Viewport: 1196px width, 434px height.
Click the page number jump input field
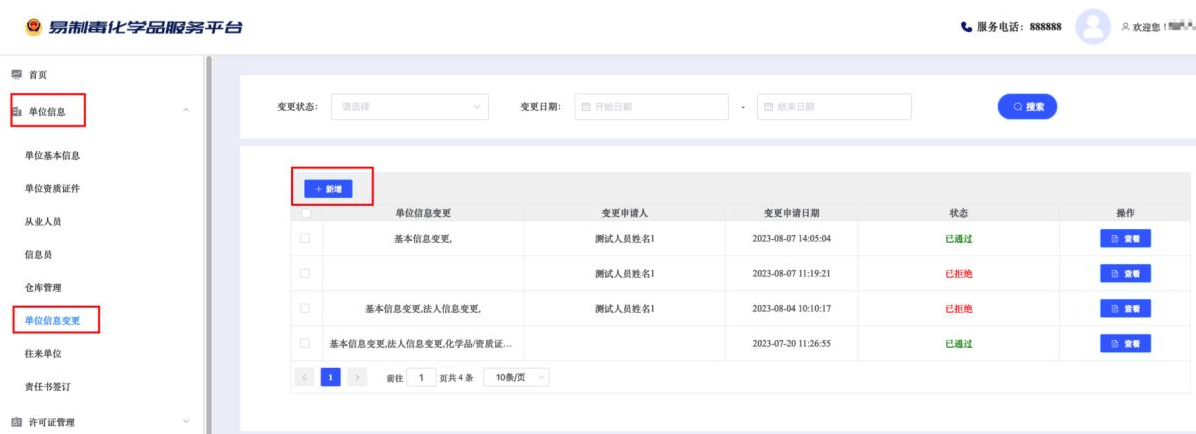421,377
